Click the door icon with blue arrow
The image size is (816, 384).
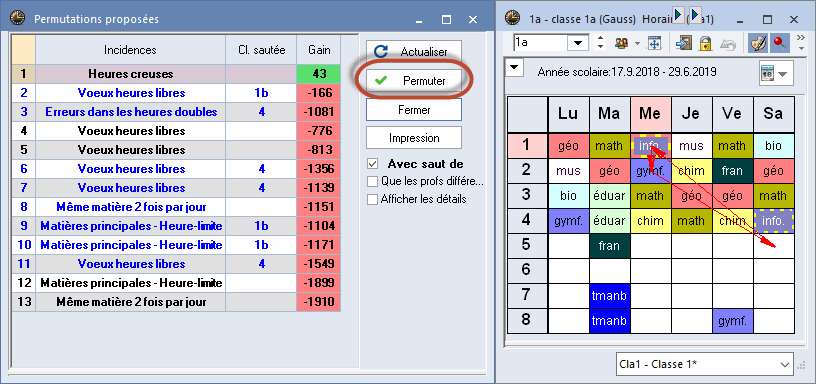683,44
